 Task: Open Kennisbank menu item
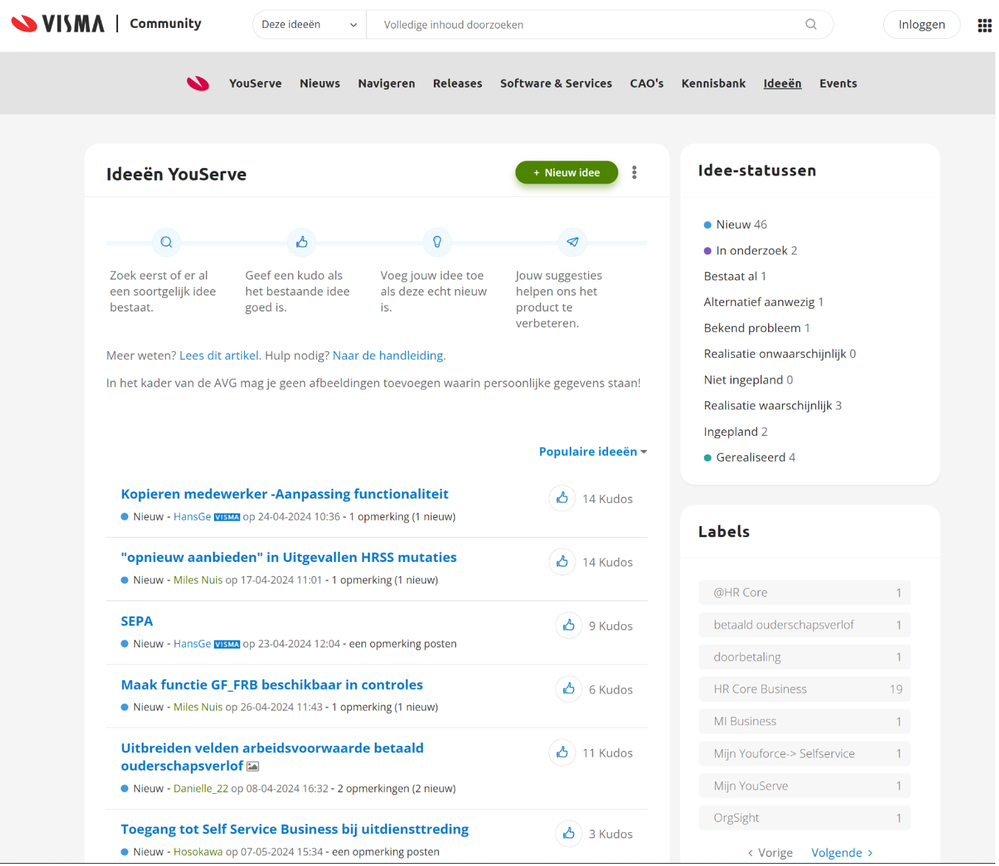(714, 83)
